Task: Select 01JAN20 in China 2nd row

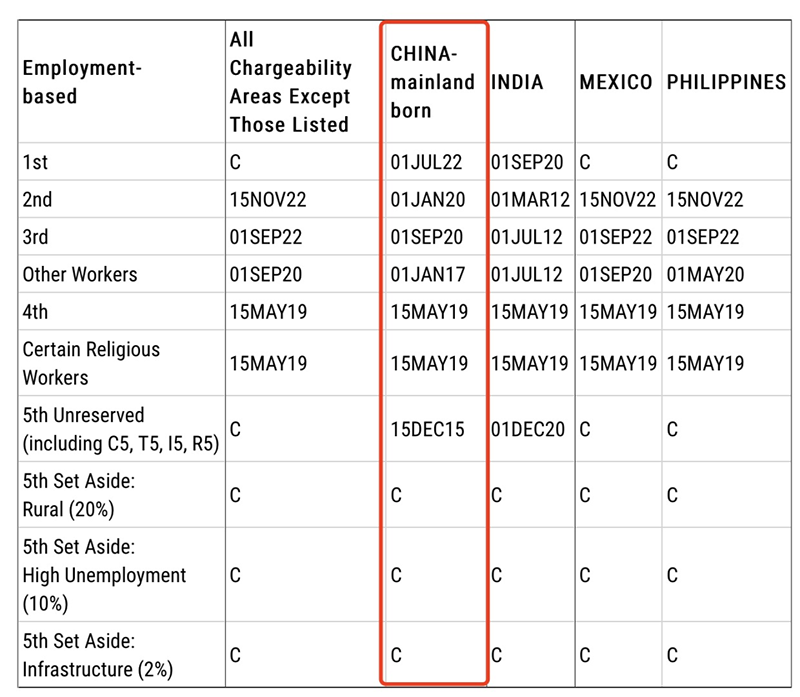Action: coord(428,200)
